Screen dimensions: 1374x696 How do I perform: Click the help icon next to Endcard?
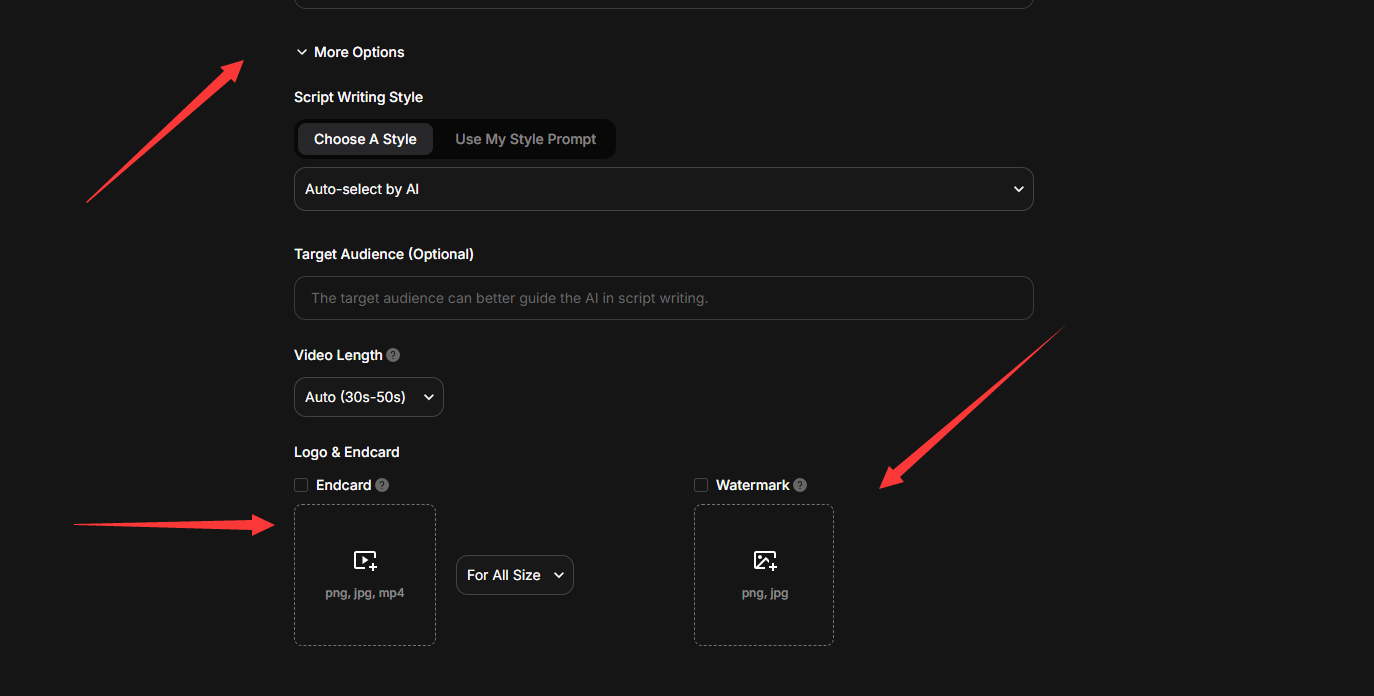point(382,485)
